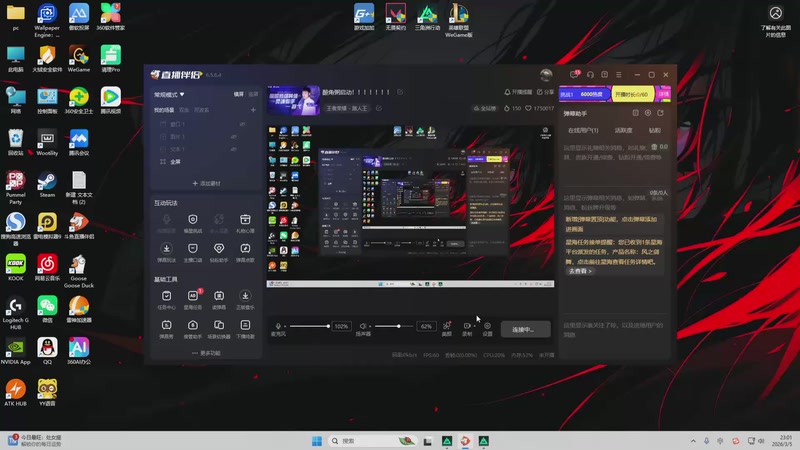Open the 场景切换器 tool icon
Image resolution: width=800 pixels, height=450 pixels.
(x=219, y=325)
